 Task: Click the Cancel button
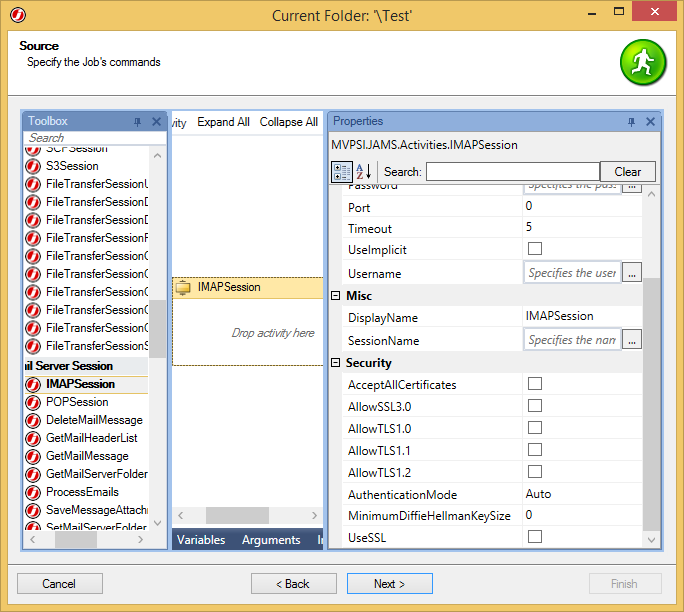pos(60,584)
